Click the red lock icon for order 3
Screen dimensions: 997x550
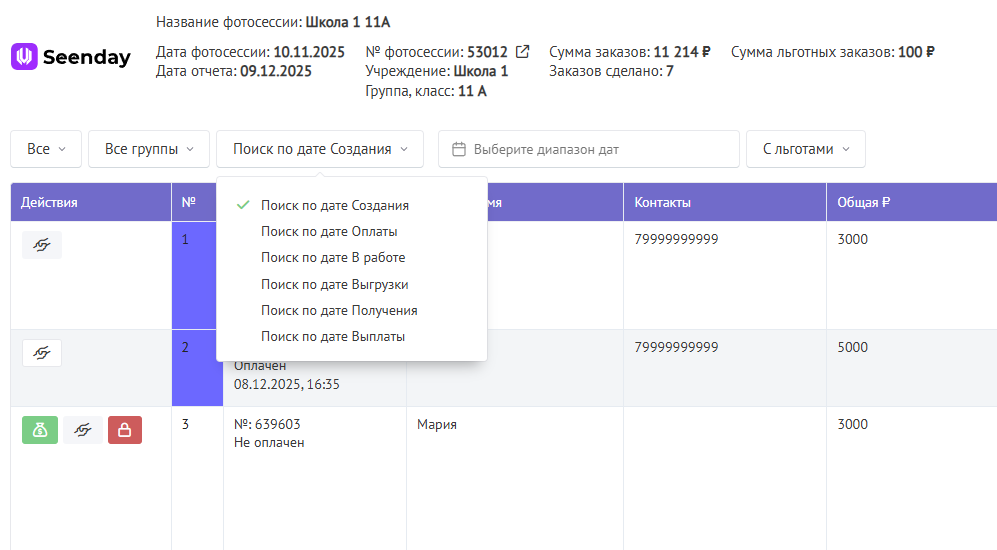point(125,430)
